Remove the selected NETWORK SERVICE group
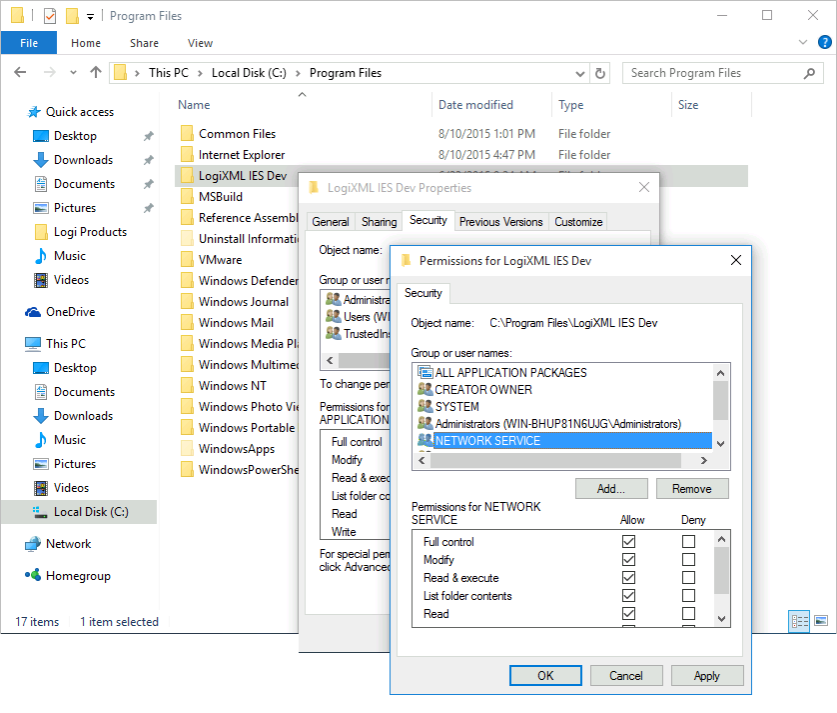Screen dimensions: 837x713 click(x=692, y=489)
